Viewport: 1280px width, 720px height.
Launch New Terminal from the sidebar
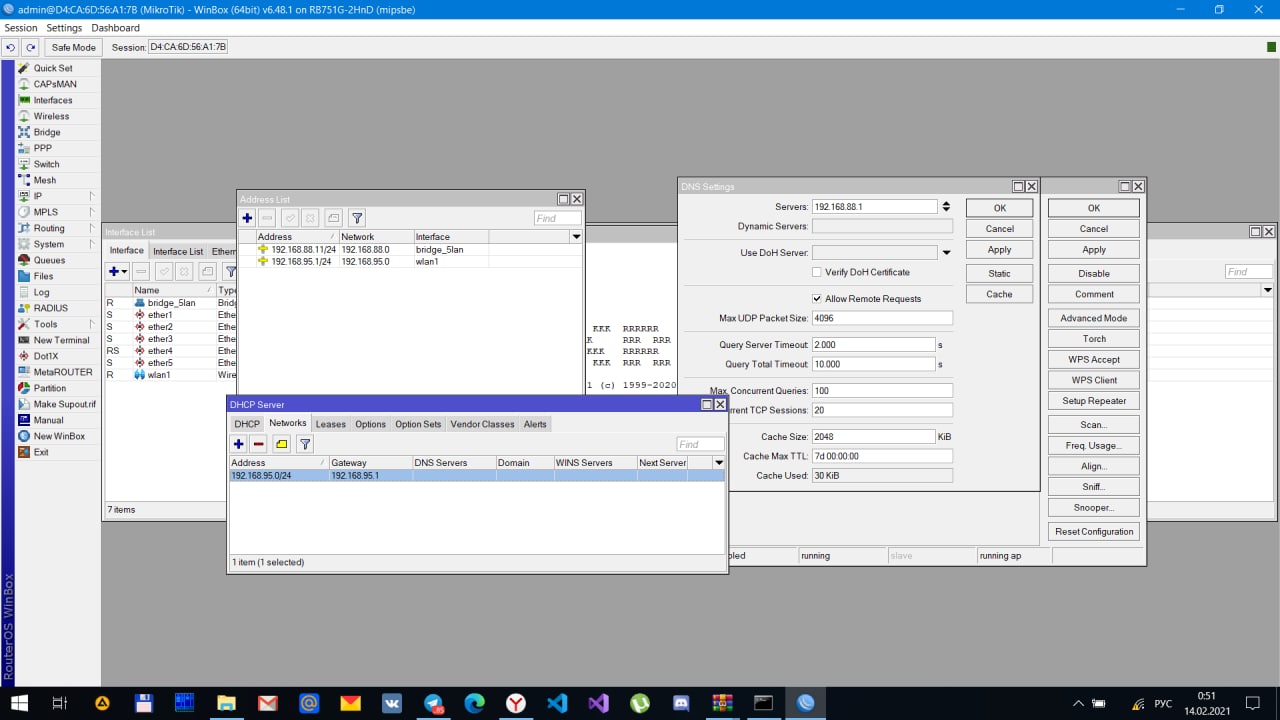(x=62, y=340)
